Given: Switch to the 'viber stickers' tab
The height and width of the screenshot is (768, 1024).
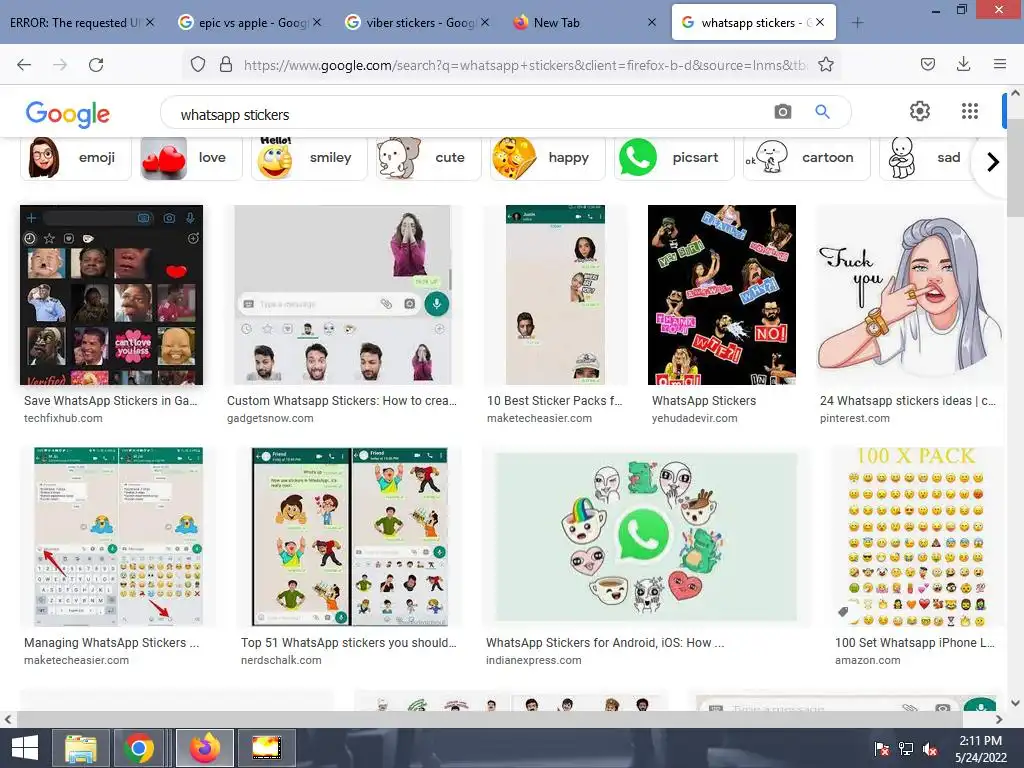Looking at the screenshot, I should click(x=411, y=23).
